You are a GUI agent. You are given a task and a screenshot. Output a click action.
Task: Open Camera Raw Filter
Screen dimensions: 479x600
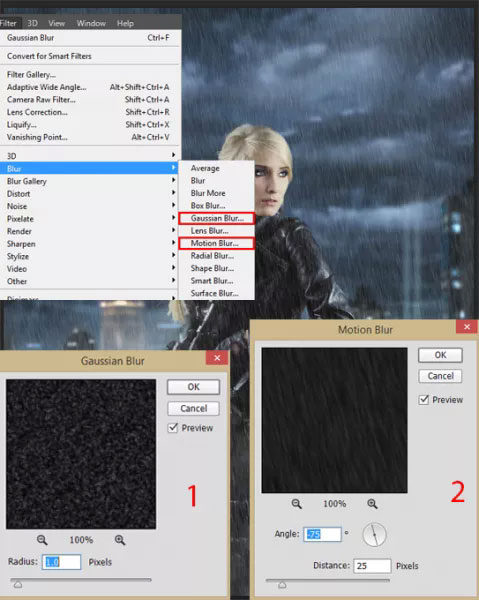point(90,99)
